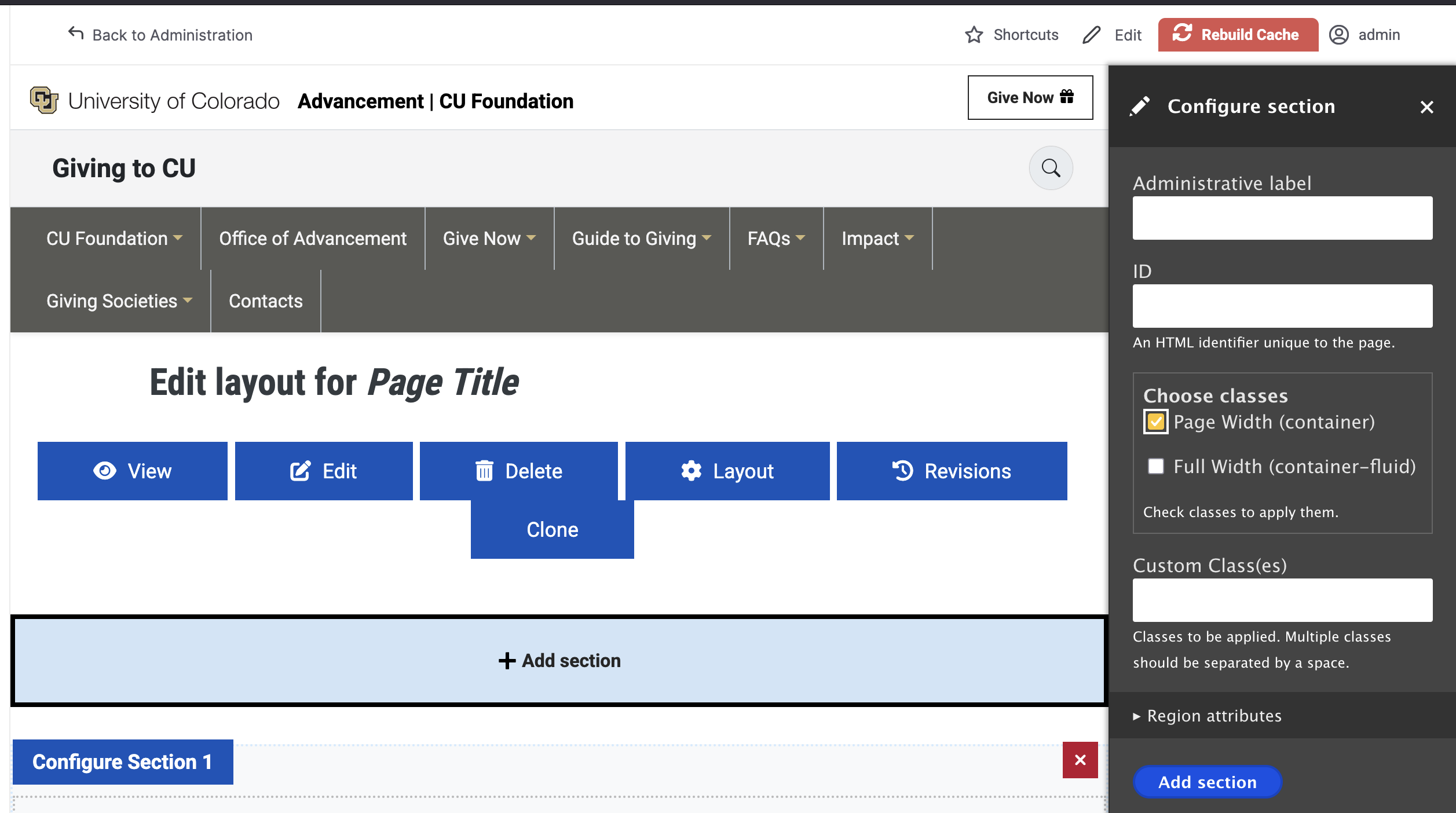Screen dimensions: 1456x813
Task: Open Office of Advancement menu item
Action: 313,239
